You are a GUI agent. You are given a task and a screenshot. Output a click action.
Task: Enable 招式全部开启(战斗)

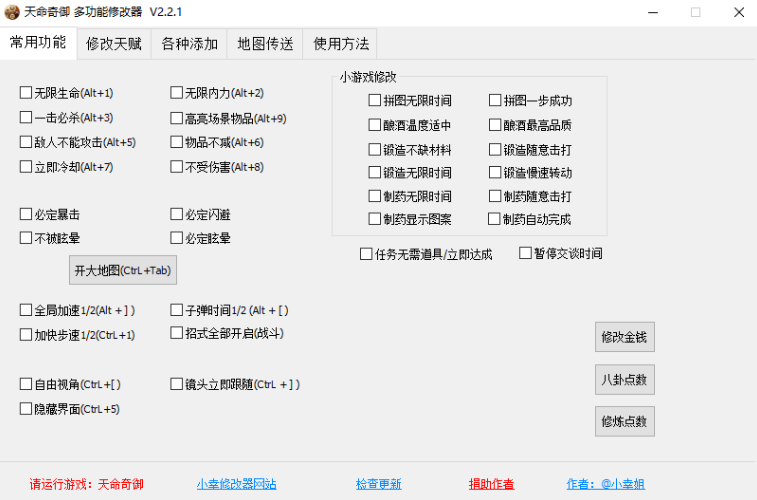click(176, 333)
